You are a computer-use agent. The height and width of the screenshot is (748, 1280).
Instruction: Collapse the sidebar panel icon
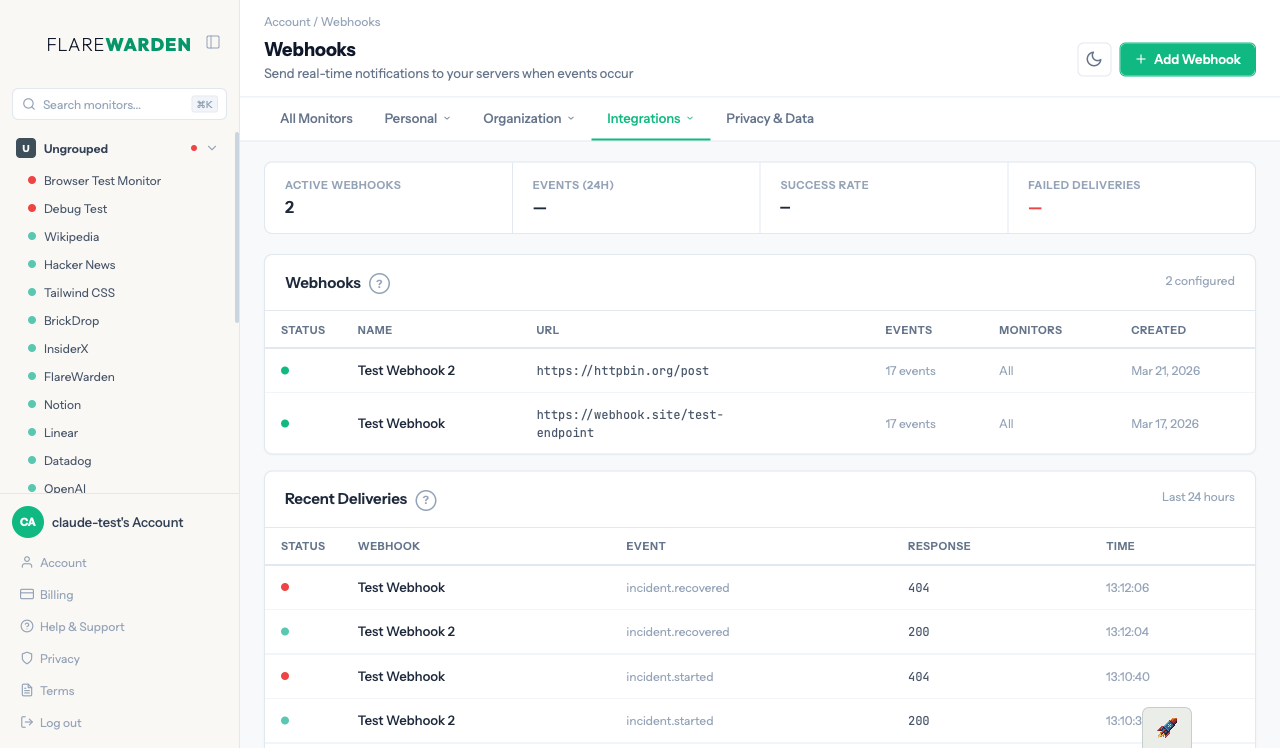[x=213, y=42]
